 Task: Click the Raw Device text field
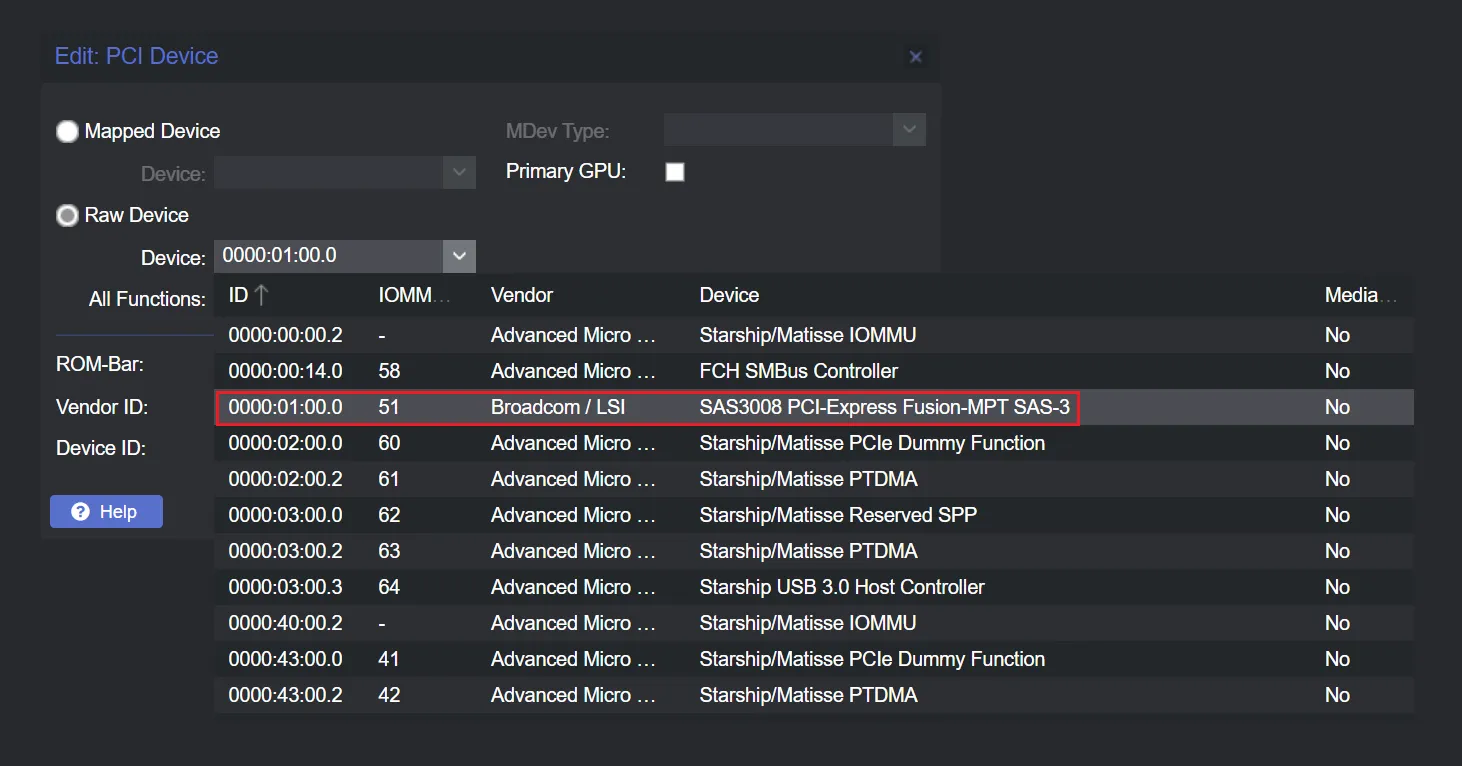(x=329, y=256)
